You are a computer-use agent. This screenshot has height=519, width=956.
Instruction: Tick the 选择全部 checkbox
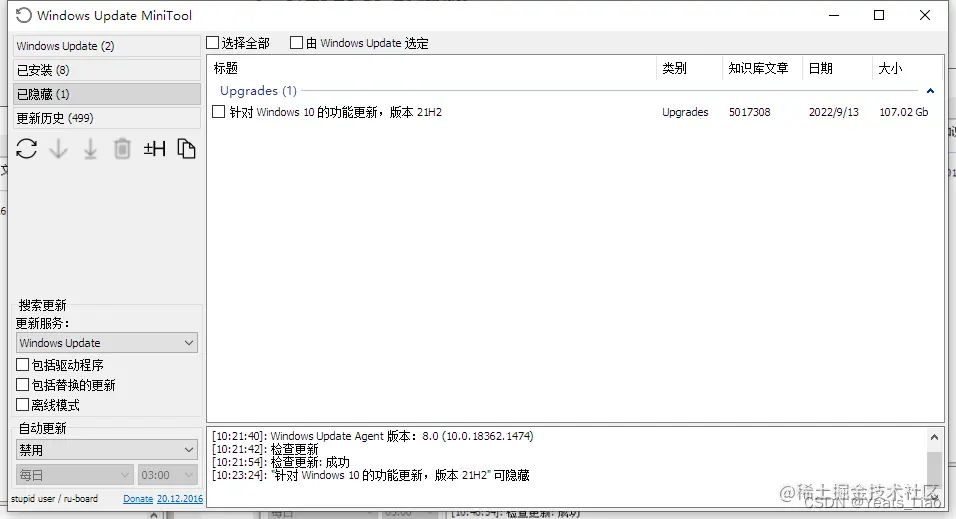pyautogui.click(x=213, y=43)
